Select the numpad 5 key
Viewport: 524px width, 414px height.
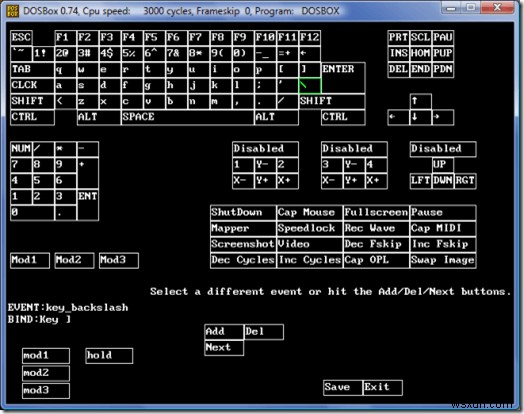[x=43, y=181]
